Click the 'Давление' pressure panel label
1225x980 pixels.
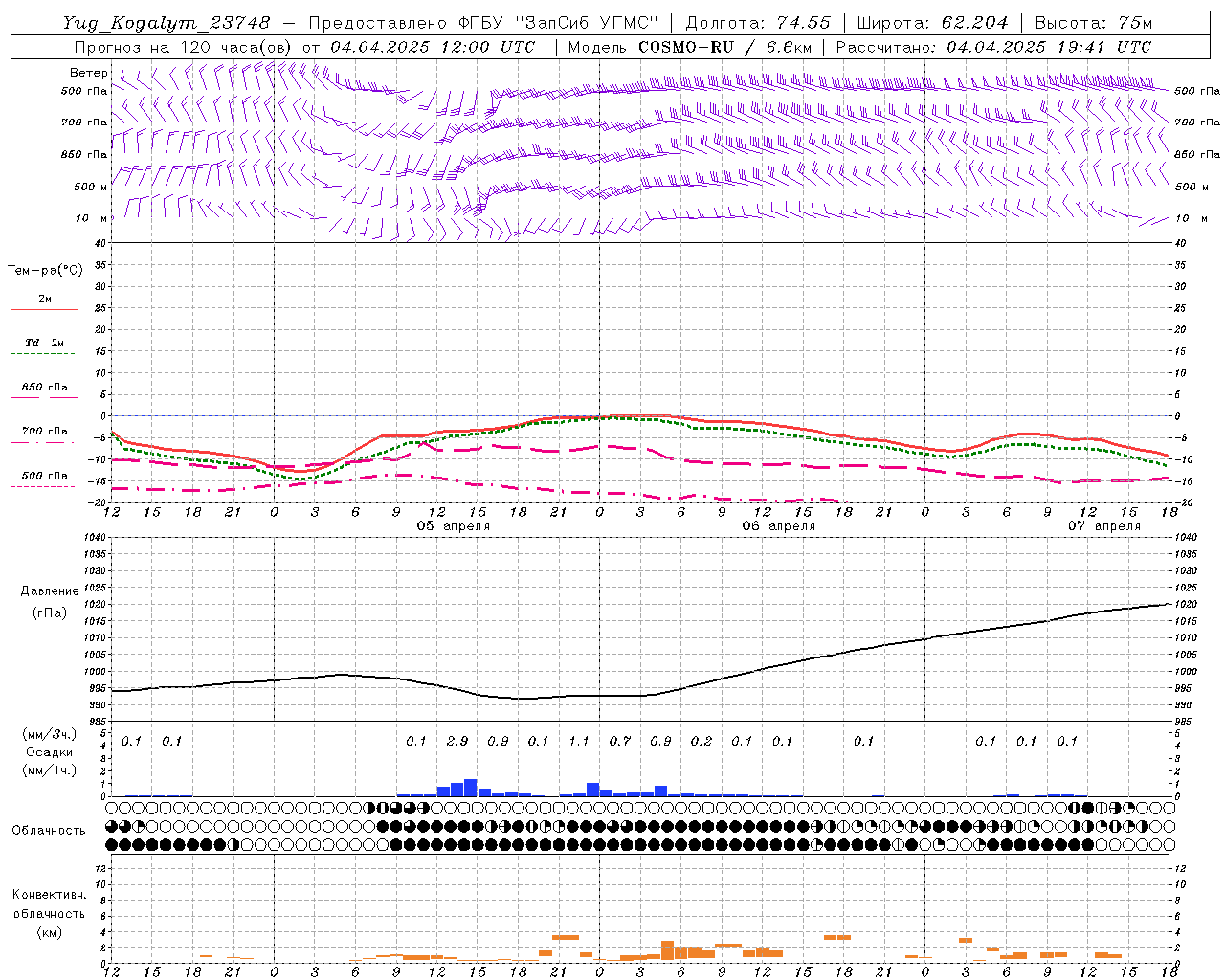coord(50,591)
